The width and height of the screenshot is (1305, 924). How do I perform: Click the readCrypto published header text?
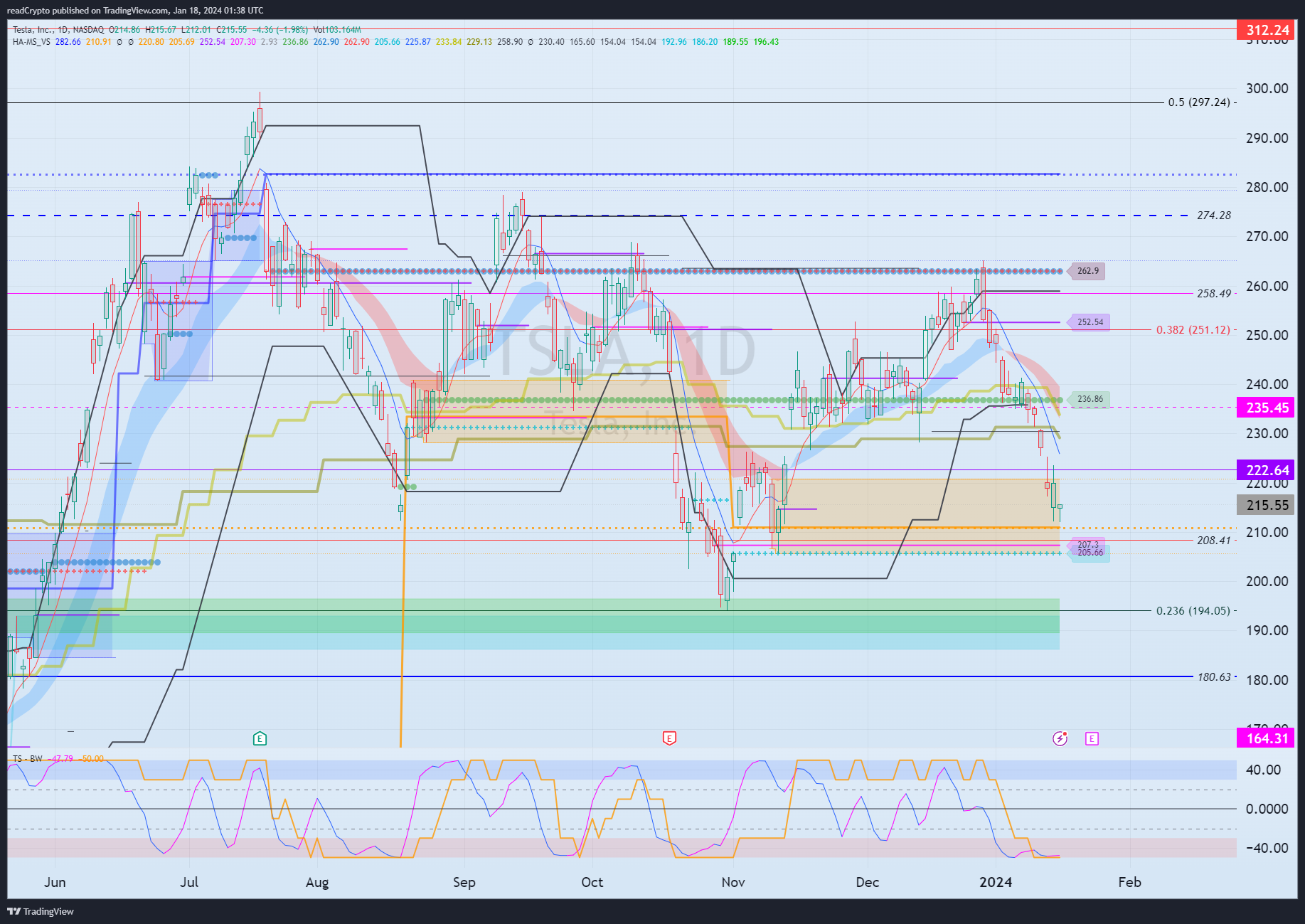[x=135, y=11]
